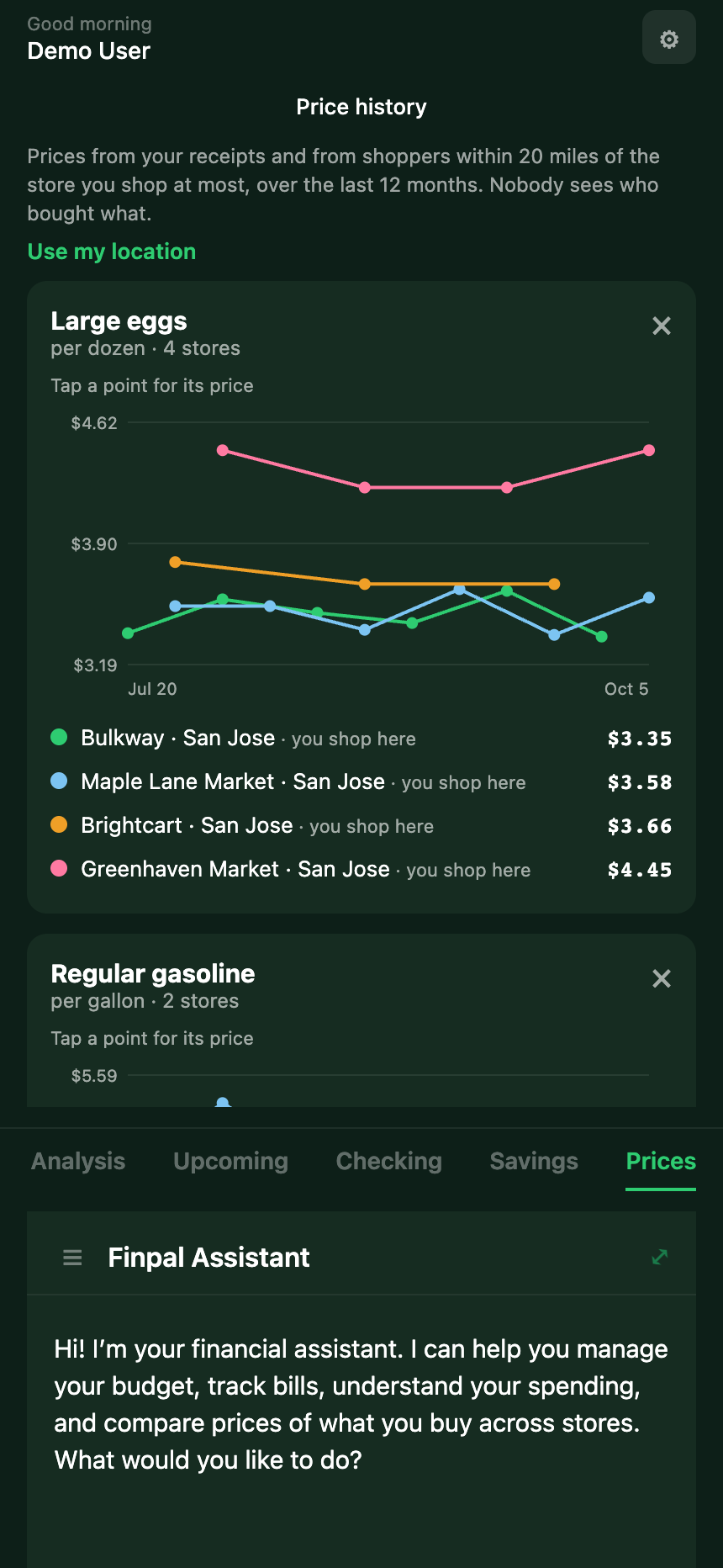Click the Regular gasoline card title
The height and width of the screenshot is (1568, 723).
point(153,973)
